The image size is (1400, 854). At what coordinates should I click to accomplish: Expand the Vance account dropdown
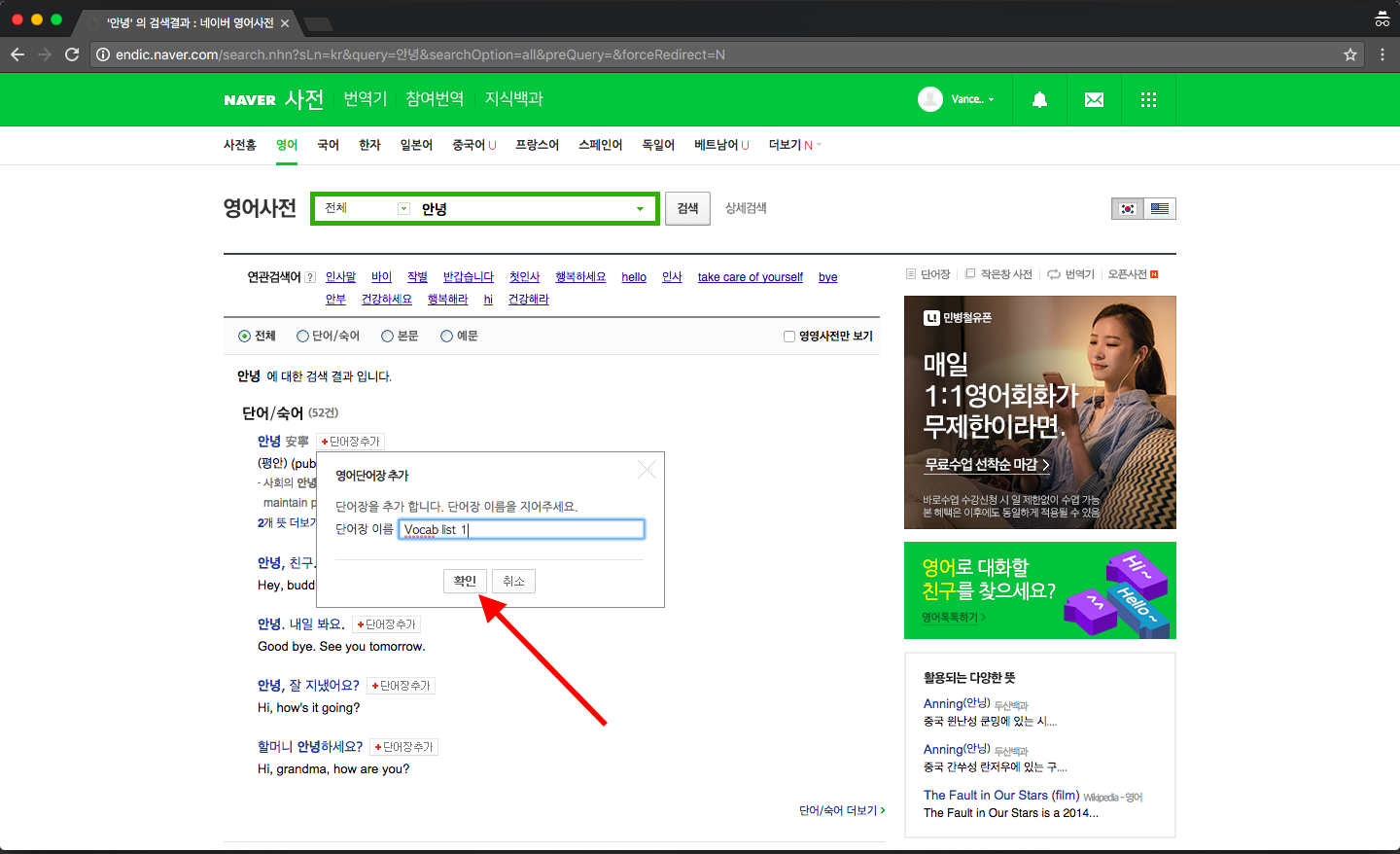(991, 99)
